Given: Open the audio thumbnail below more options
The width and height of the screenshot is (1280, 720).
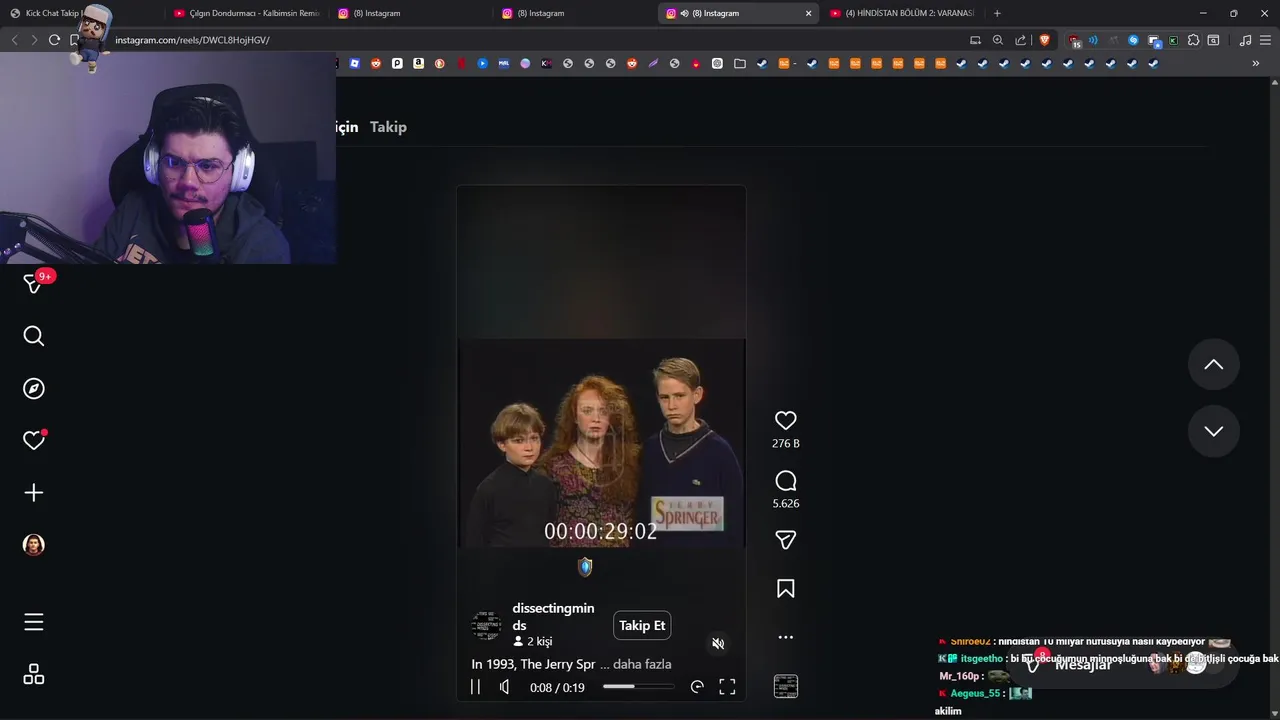Looking at the screenshot, I should [786, 686].
